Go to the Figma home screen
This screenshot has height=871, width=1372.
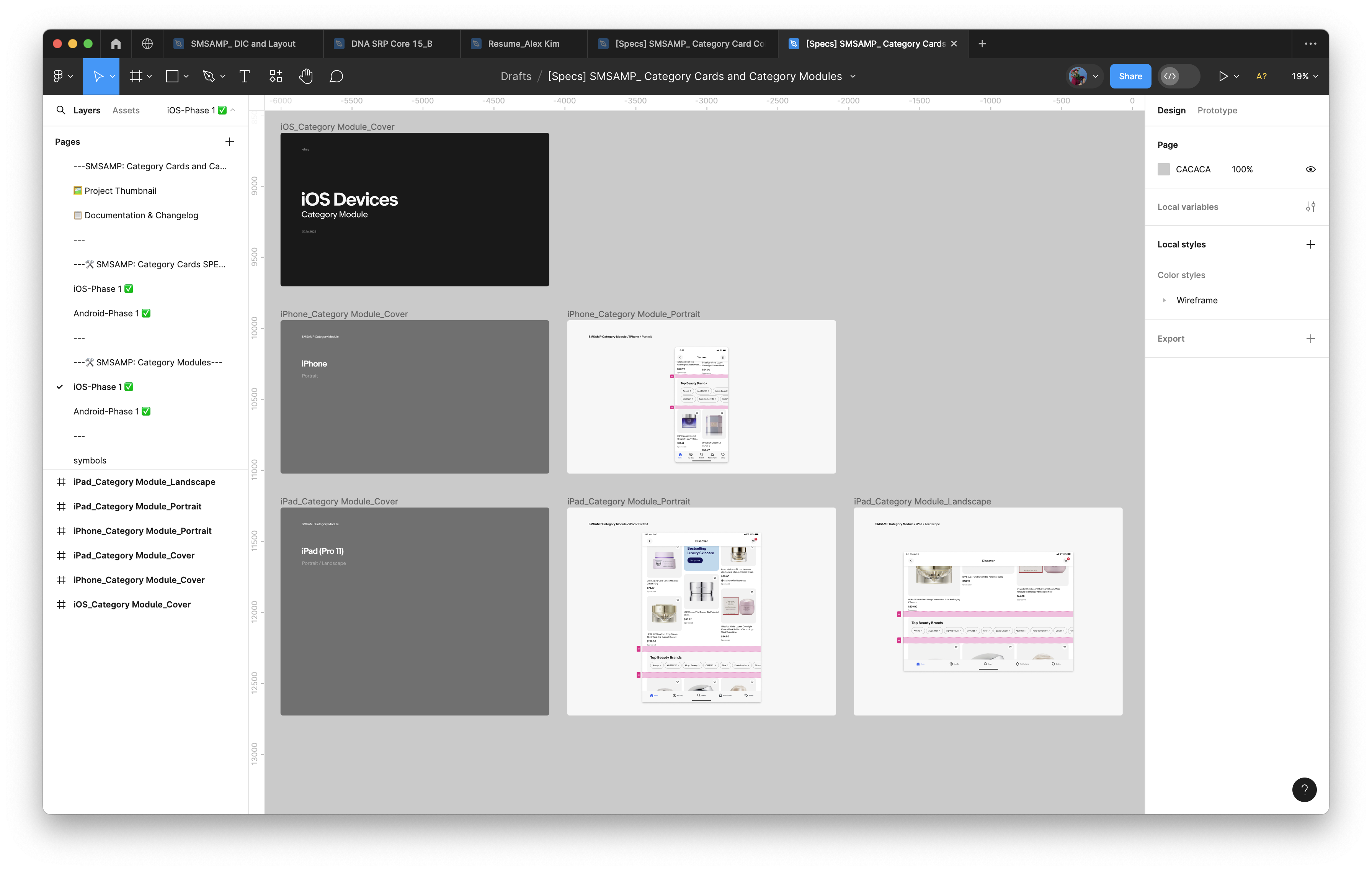click(x=116, y=43)
